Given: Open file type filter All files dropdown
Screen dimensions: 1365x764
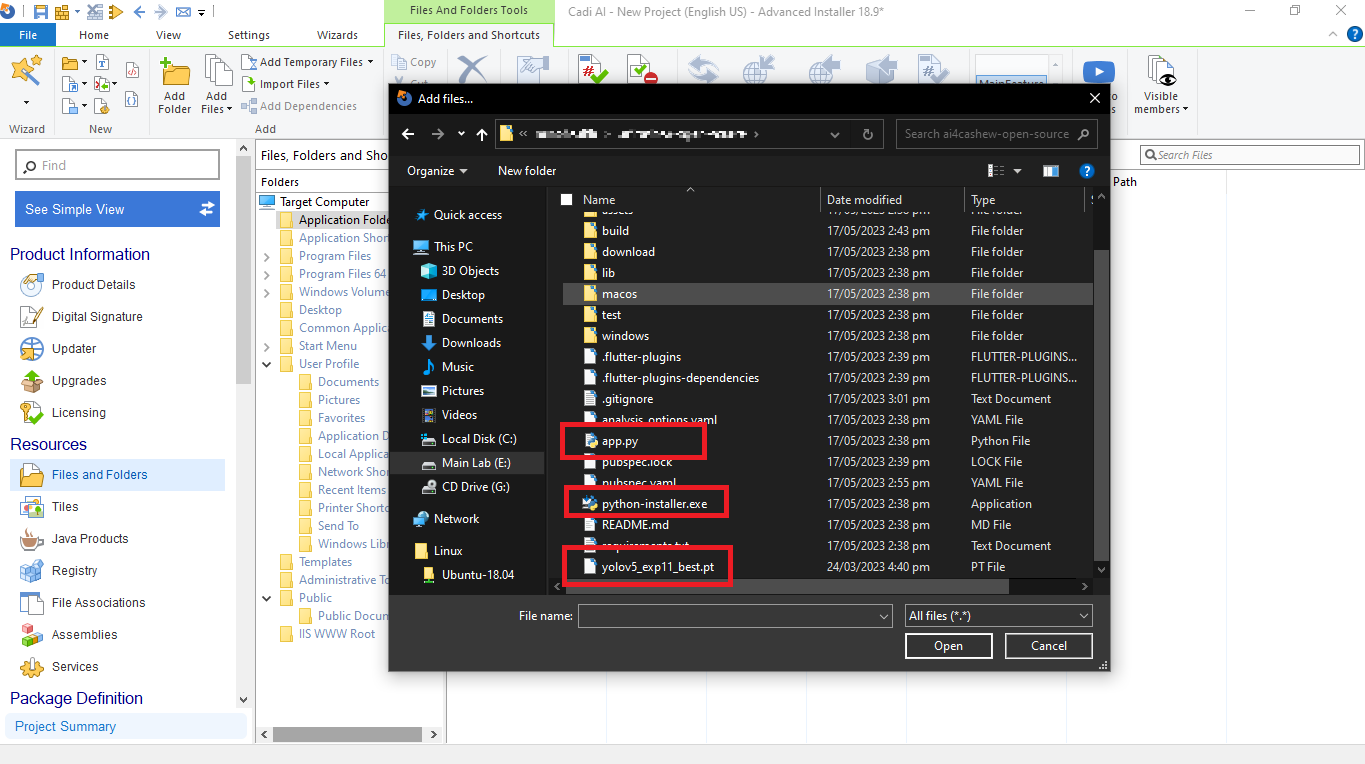Looking at the screenshot, I should tap(998, 616).
